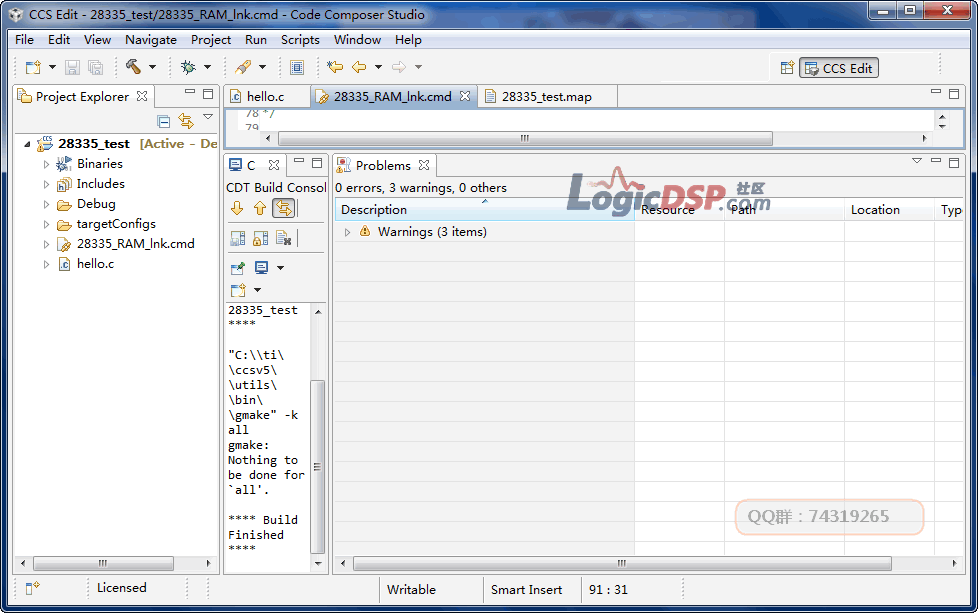Close the Problems view tab
This screenshot has height=613, width=978.
424,165
